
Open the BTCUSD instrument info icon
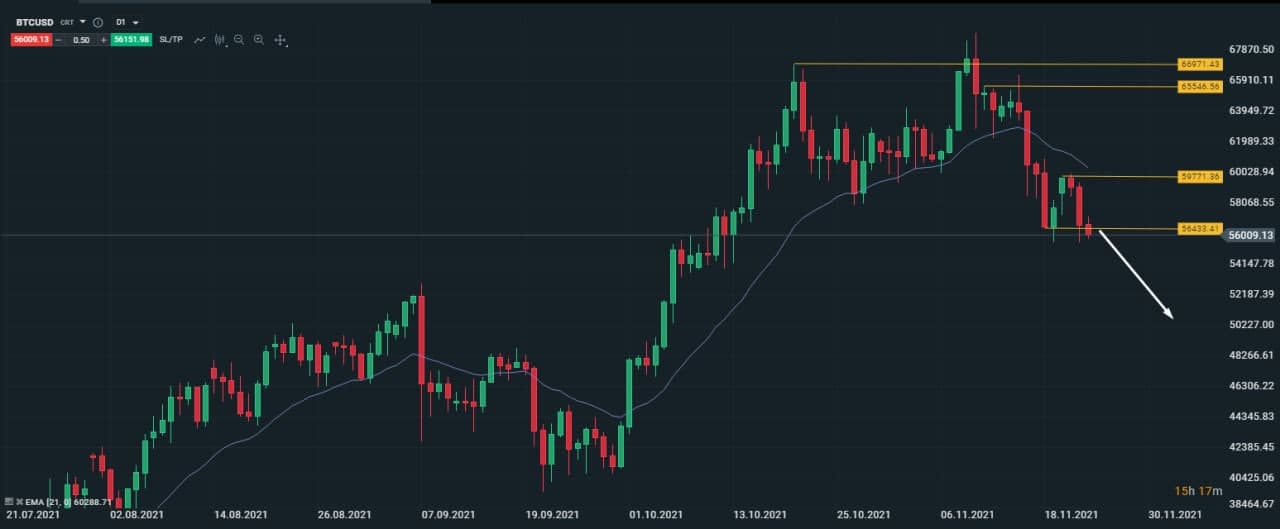pos(97,22)
